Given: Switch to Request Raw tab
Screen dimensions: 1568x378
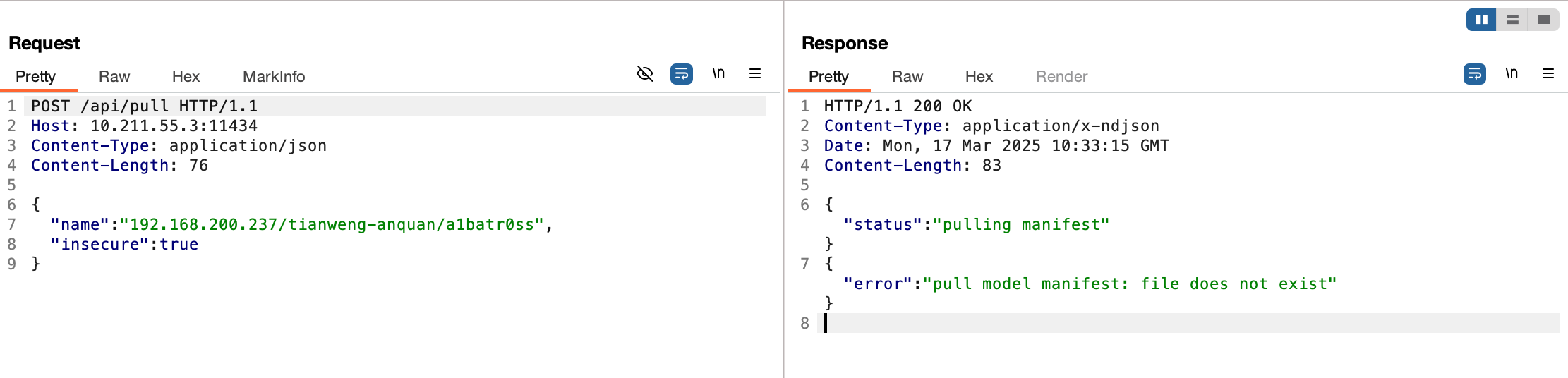Looking at the screenshot, I should point(114,77).
